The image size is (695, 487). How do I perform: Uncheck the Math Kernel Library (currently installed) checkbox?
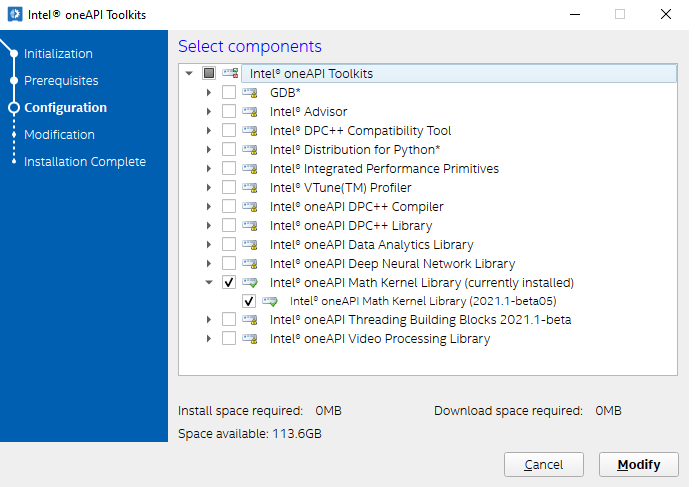(x=229, y=282)
